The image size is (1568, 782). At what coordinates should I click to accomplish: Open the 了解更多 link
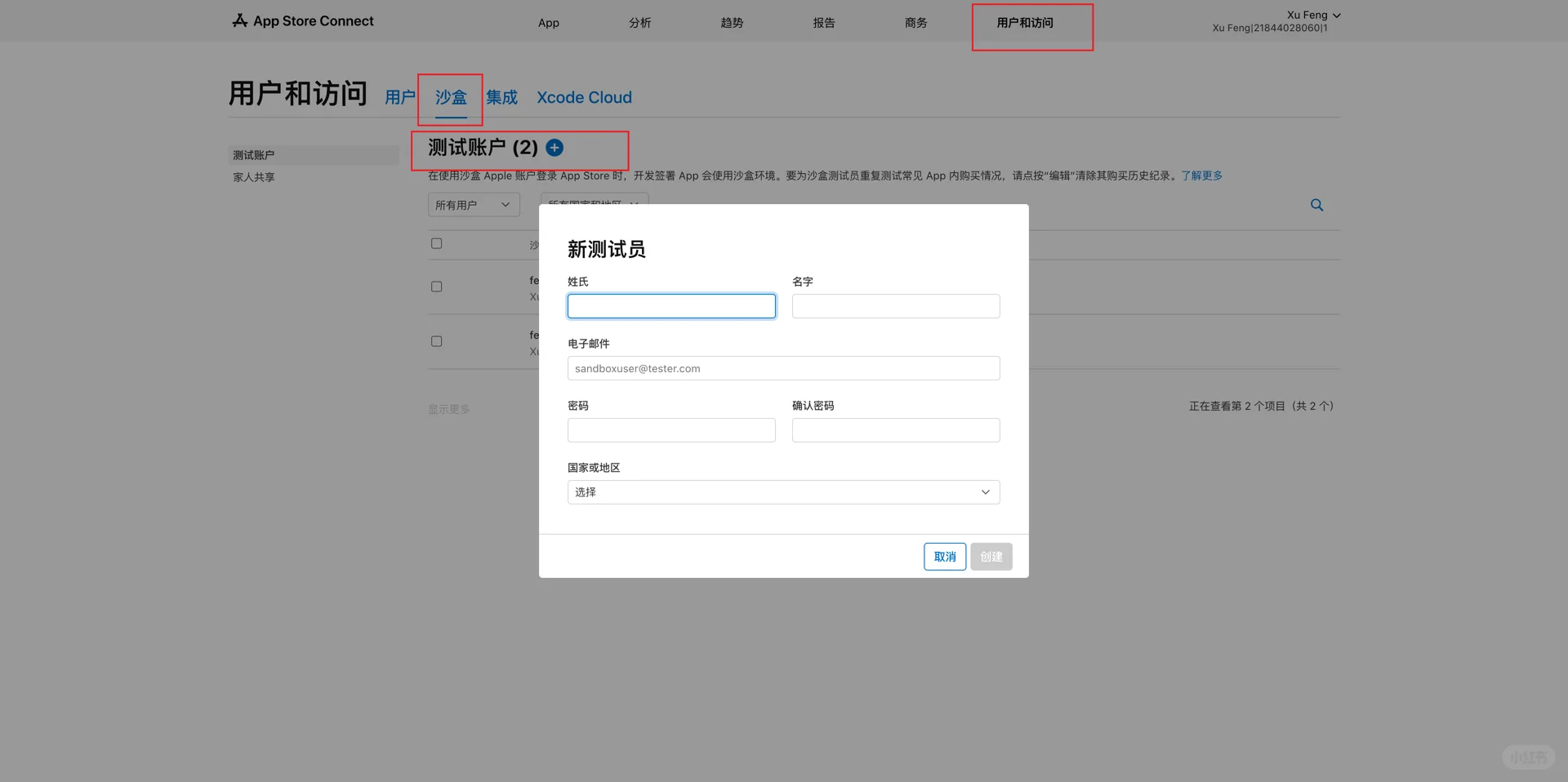coord(1201,175)
